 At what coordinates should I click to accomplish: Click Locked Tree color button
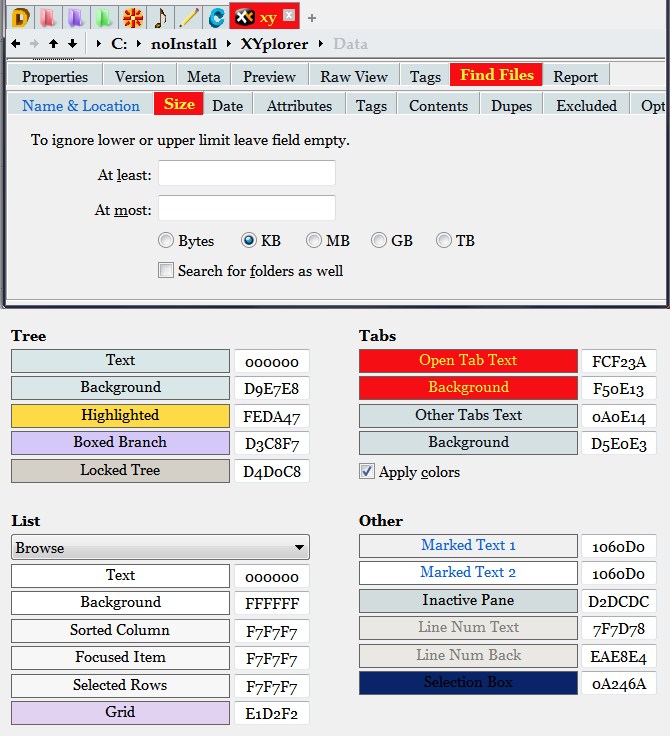click(120, 470)
